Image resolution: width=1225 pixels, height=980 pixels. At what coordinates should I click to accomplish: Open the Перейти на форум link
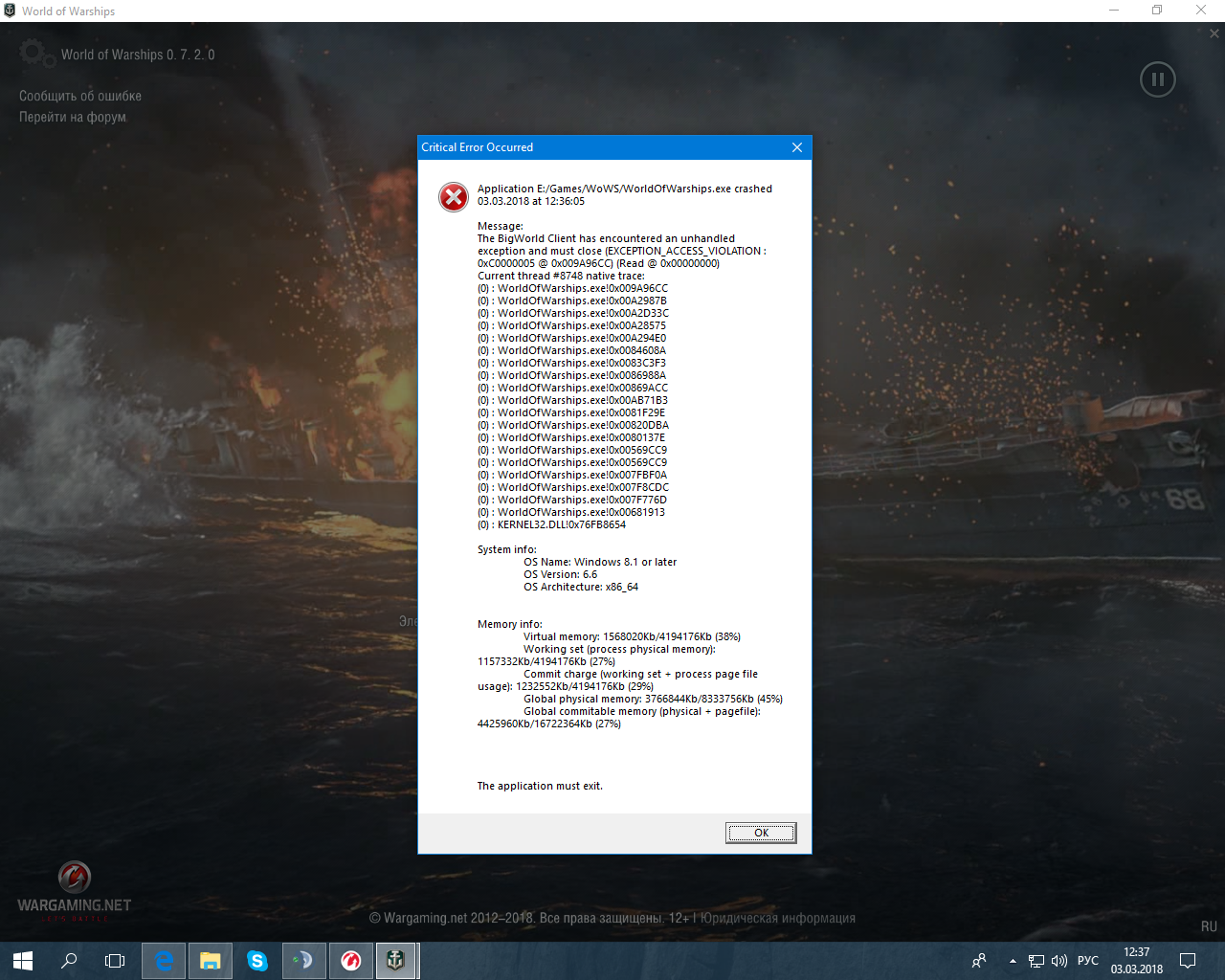pyautogui.click(x=73, y=117)
